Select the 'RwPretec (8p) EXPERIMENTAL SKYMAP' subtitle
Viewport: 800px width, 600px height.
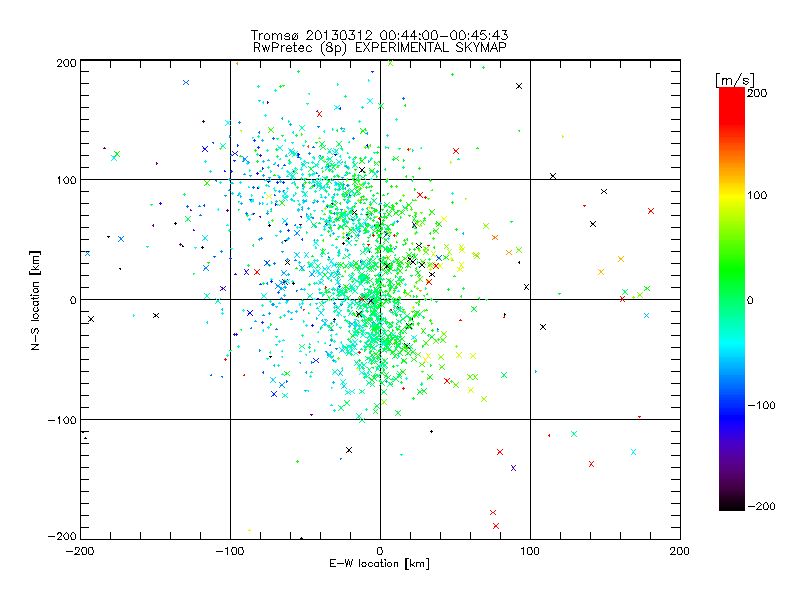(x=380, y=48)
